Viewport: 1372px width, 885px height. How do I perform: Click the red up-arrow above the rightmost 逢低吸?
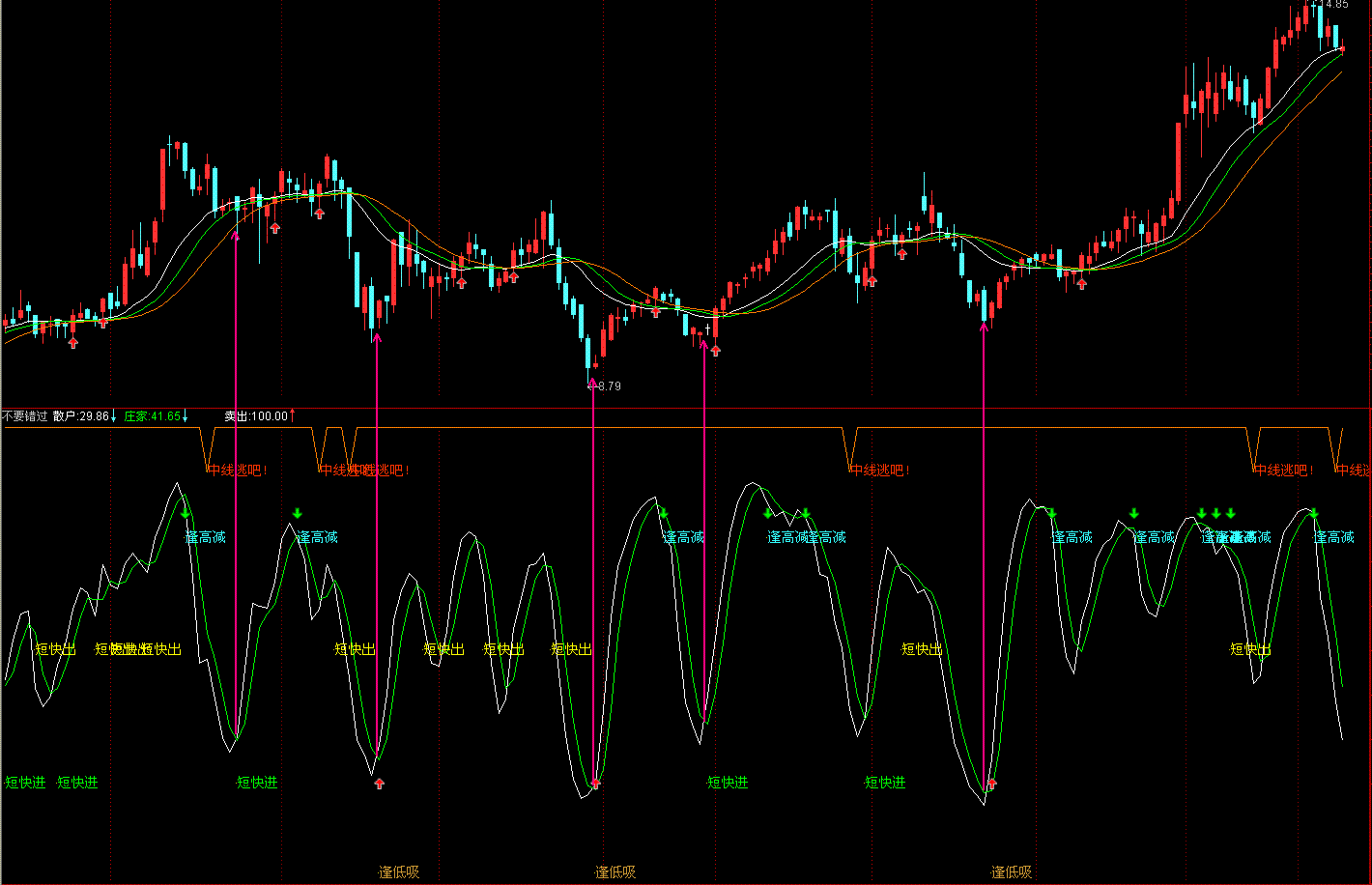click(x=990, y=784)
